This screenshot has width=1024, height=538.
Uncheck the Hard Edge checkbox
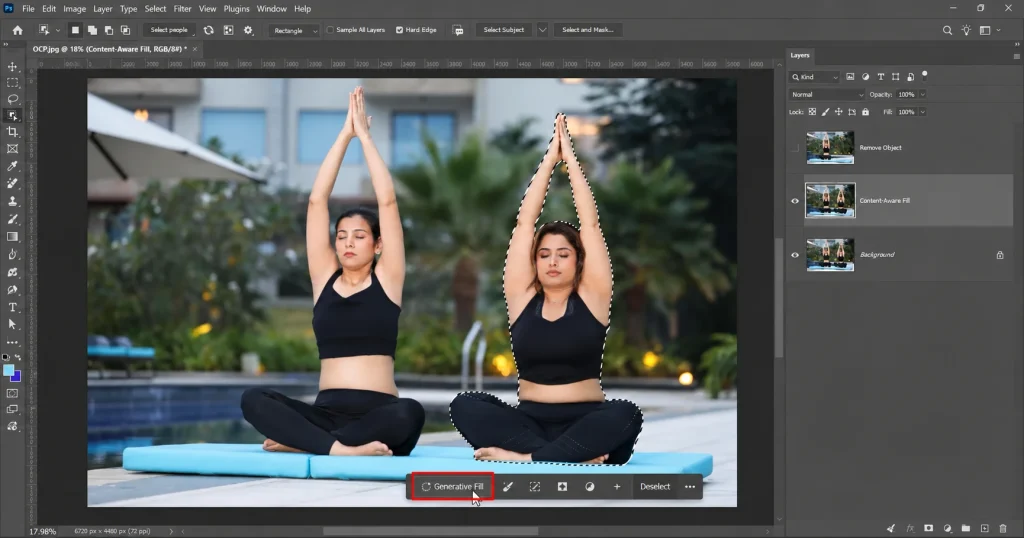click(399, 30)
